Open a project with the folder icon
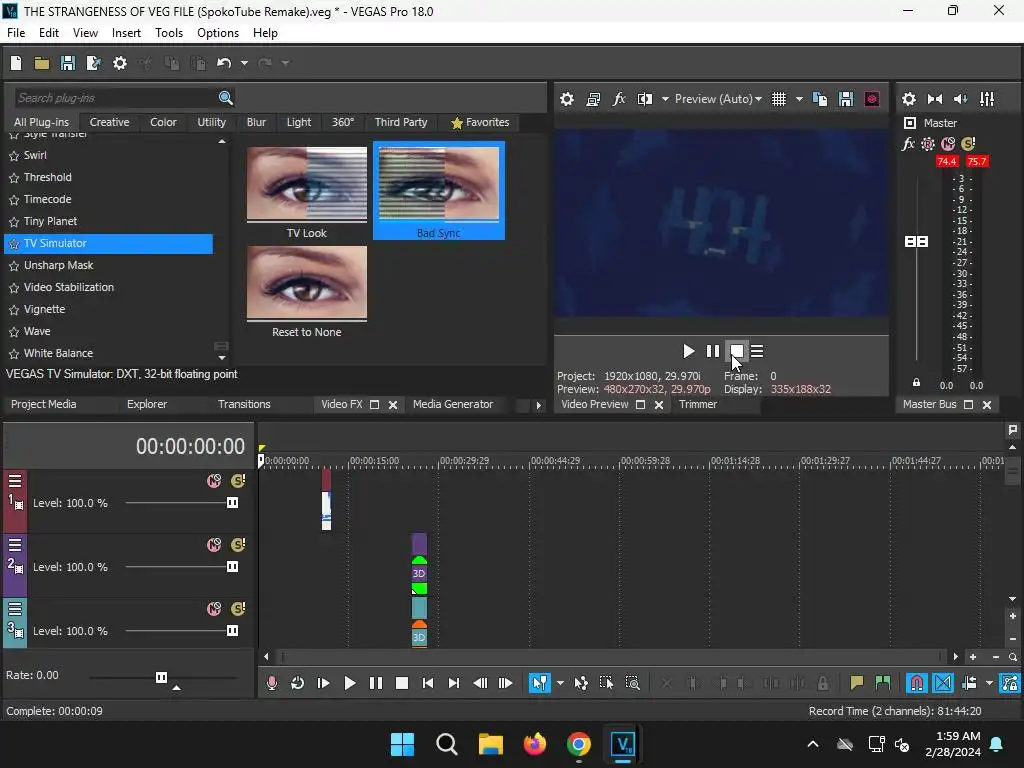 click(x=42, y=63)
